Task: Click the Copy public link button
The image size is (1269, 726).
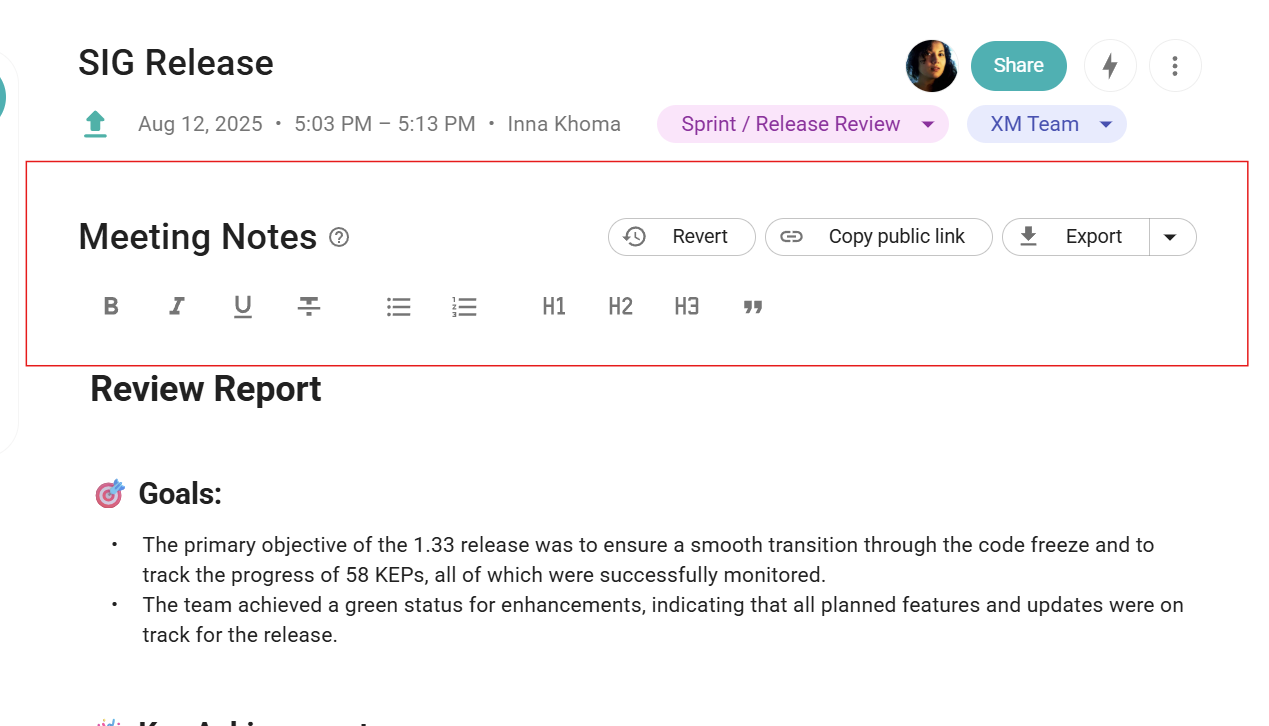Action: (x=878, y=237)
